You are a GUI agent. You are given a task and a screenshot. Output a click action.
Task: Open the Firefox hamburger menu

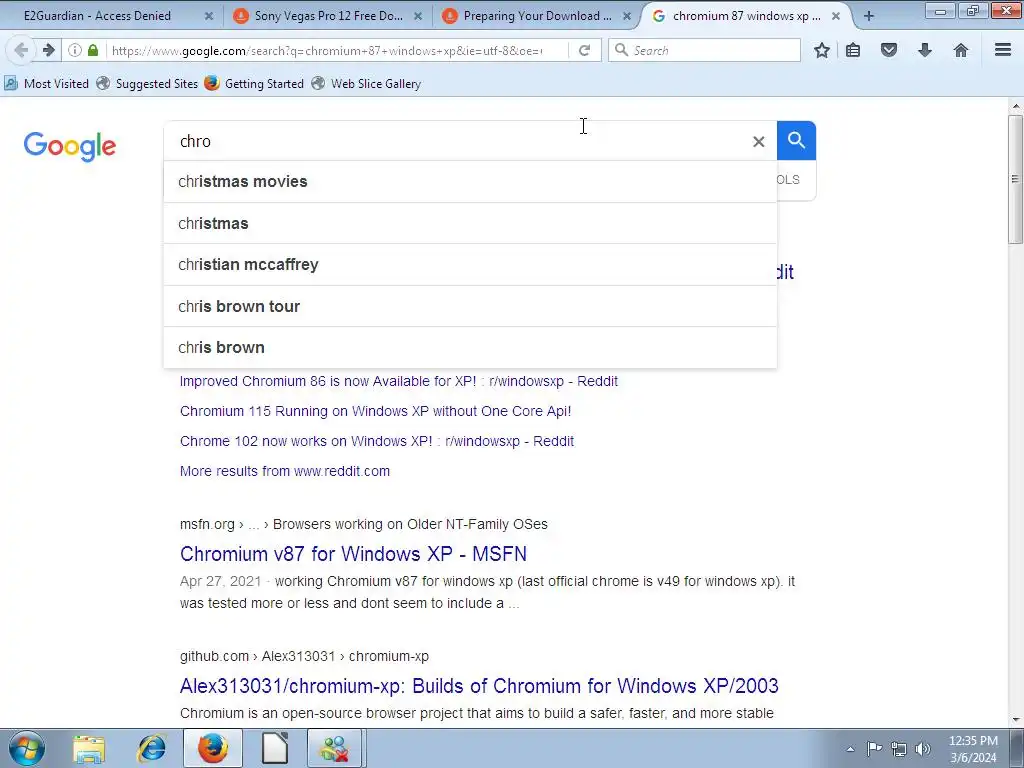tap(1003, 50)
